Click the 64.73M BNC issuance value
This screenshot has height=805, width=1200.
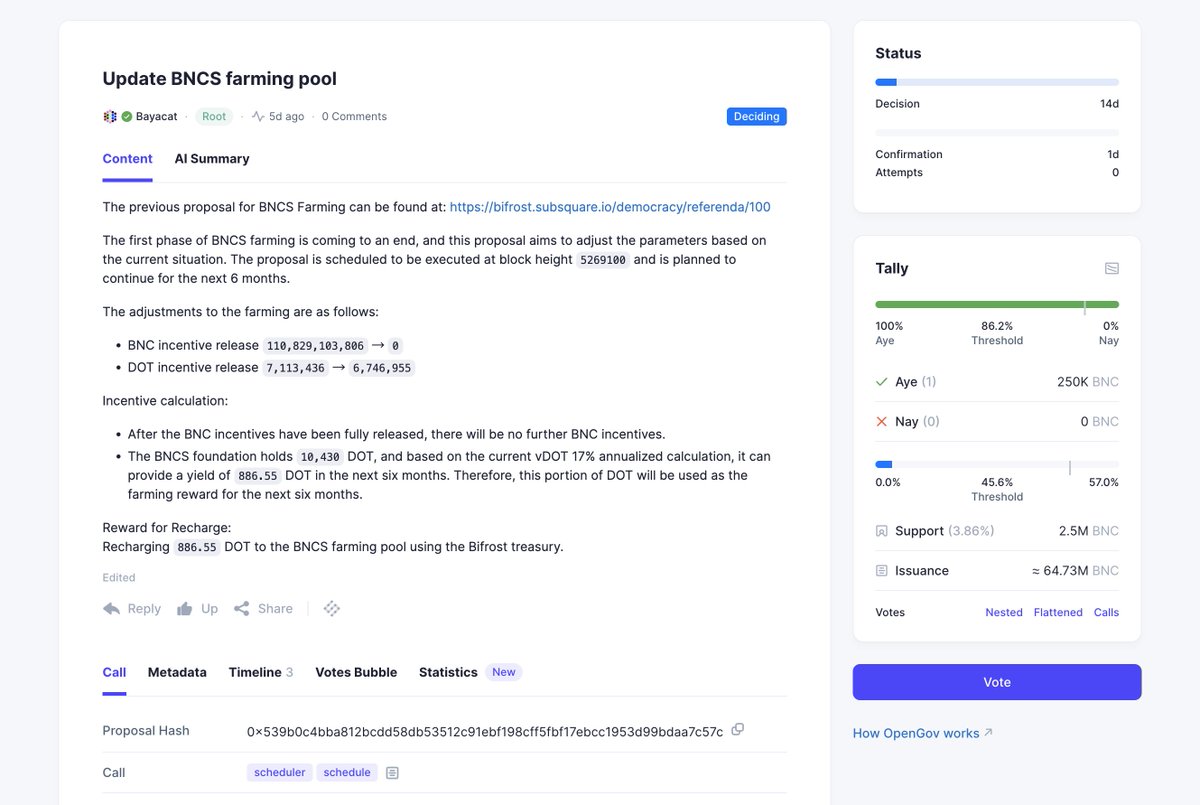tap(1075, 571)
